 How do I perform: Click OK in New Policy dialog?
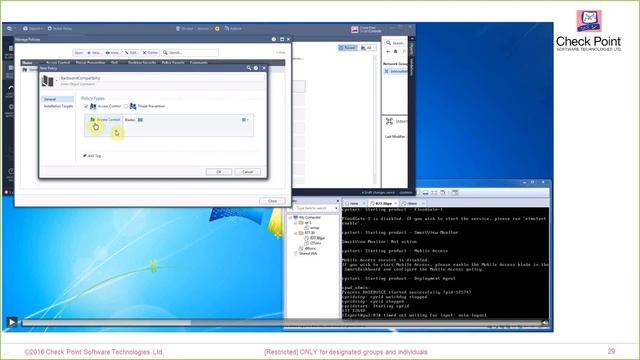(219, 172)
